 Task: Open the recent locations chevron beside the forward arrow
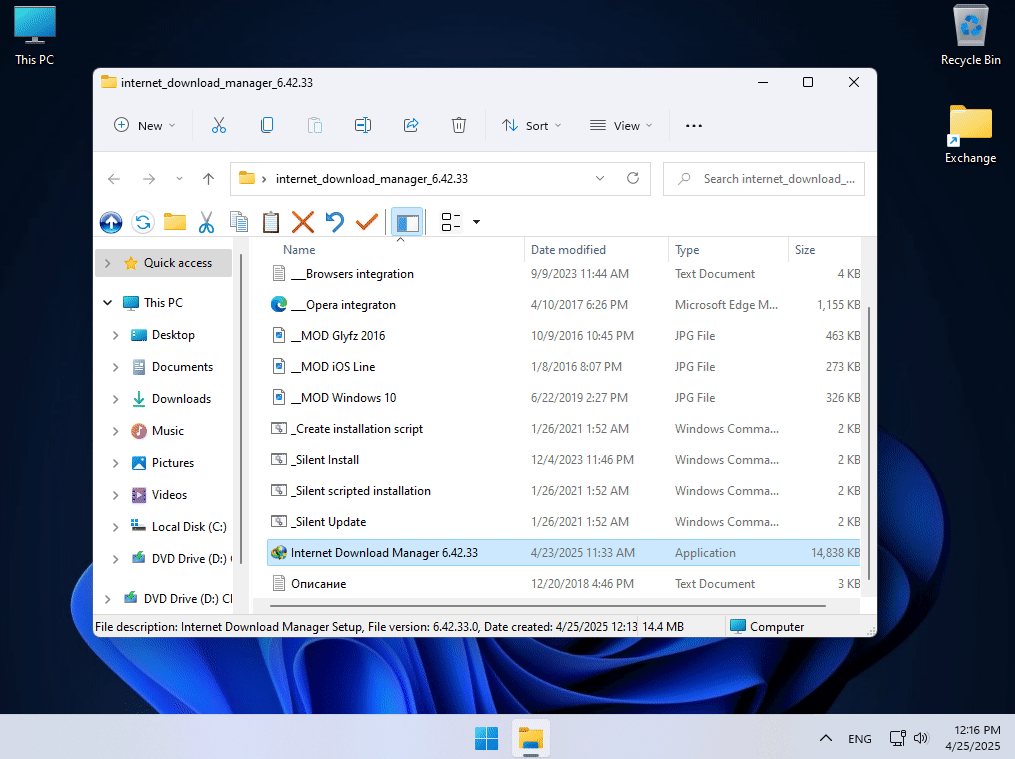[179, 179]
